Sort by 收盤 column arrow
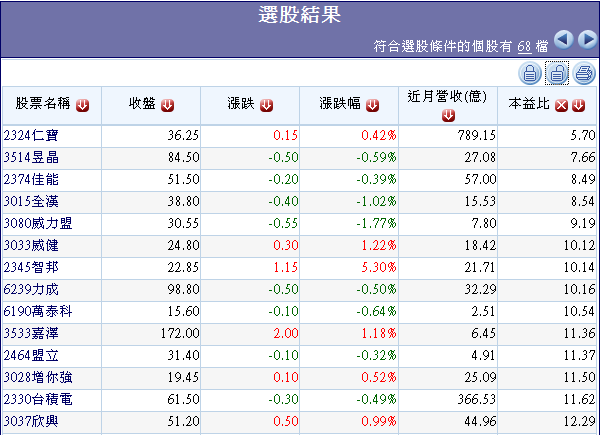600x435 pixels. pyautogui.click(x=167, y=105)
